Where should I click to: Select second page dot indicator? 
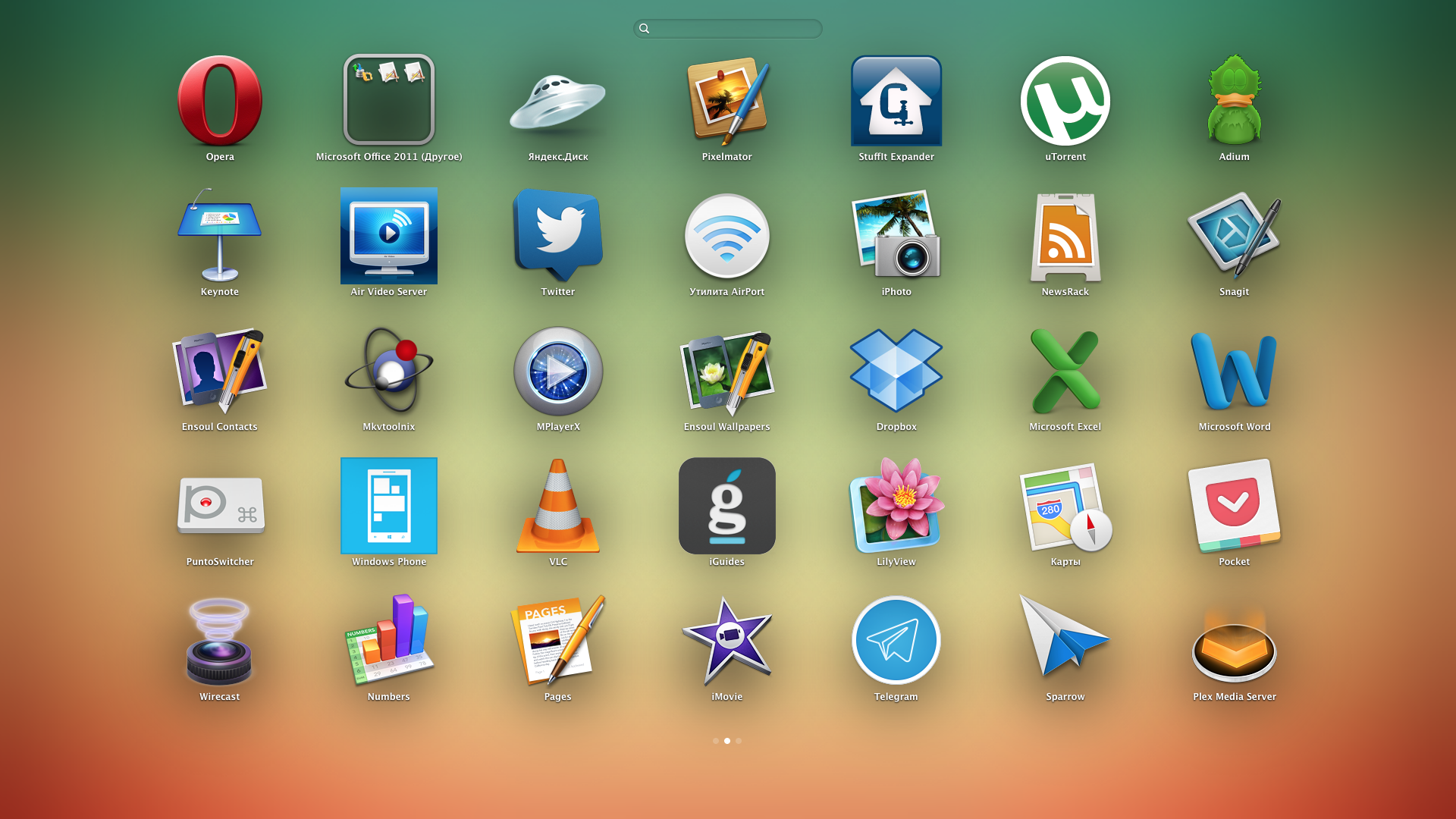click(x=728, y=740)
